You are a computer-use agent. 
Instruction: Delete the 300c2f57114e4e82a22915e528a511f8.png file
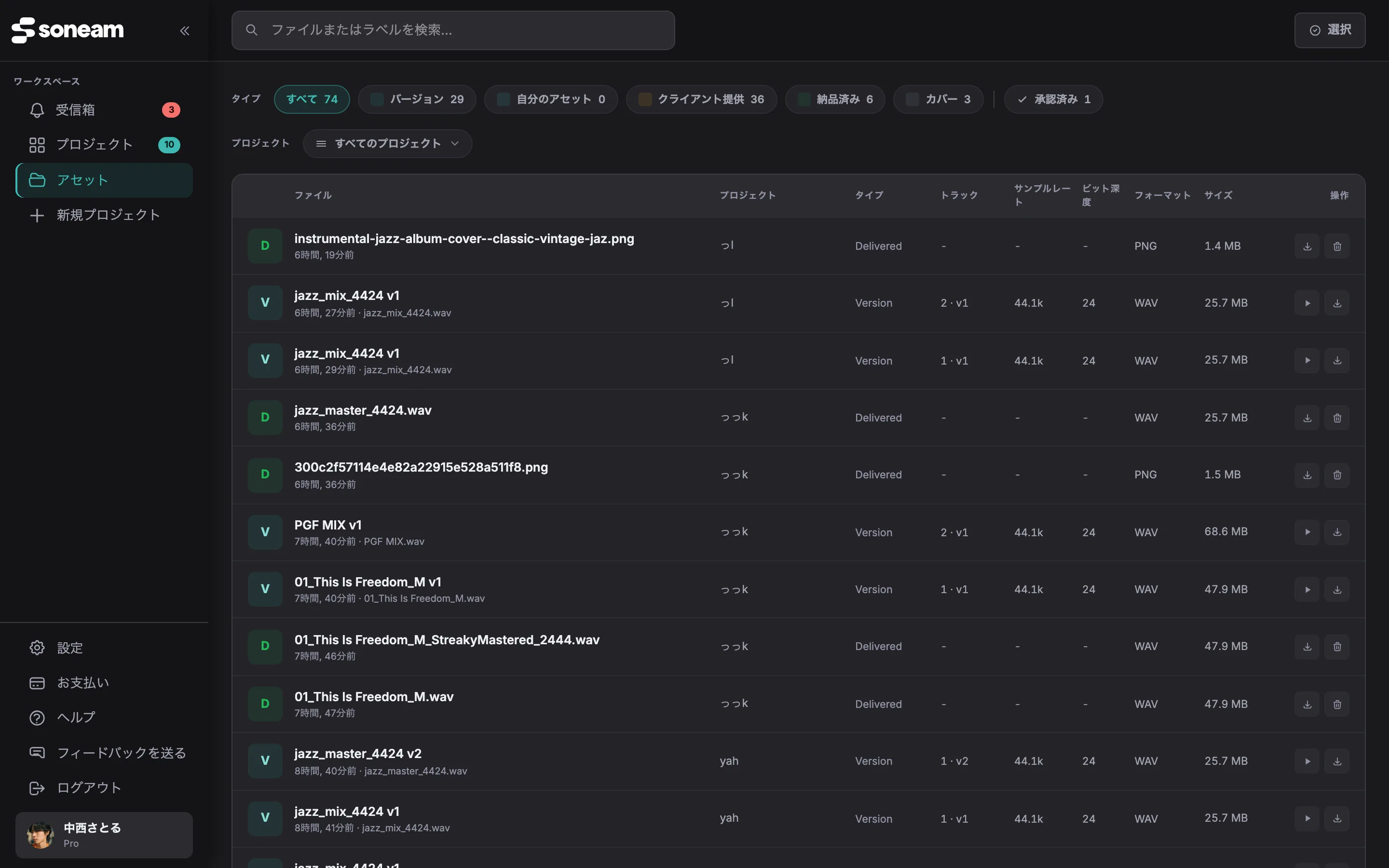coord(1337,475)
